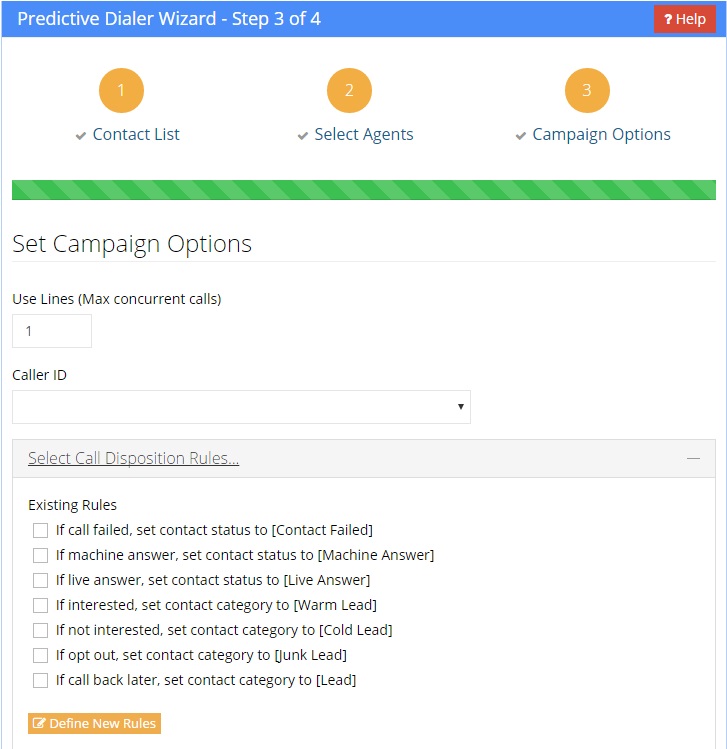
Task: Collapse the disposition rules panel minus icon
Action: [693, 458]
